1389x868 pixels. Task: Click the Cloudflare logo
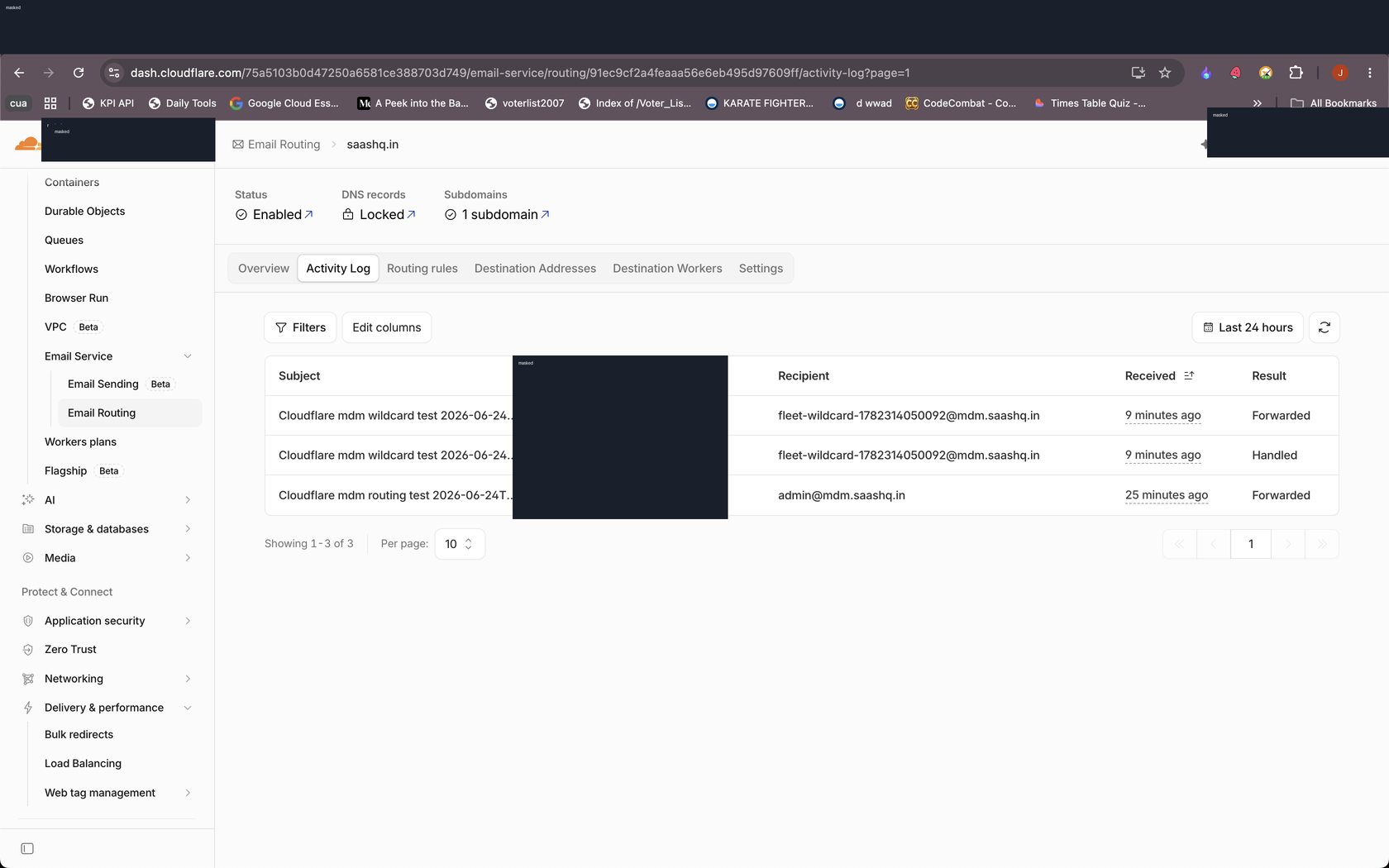27,144
